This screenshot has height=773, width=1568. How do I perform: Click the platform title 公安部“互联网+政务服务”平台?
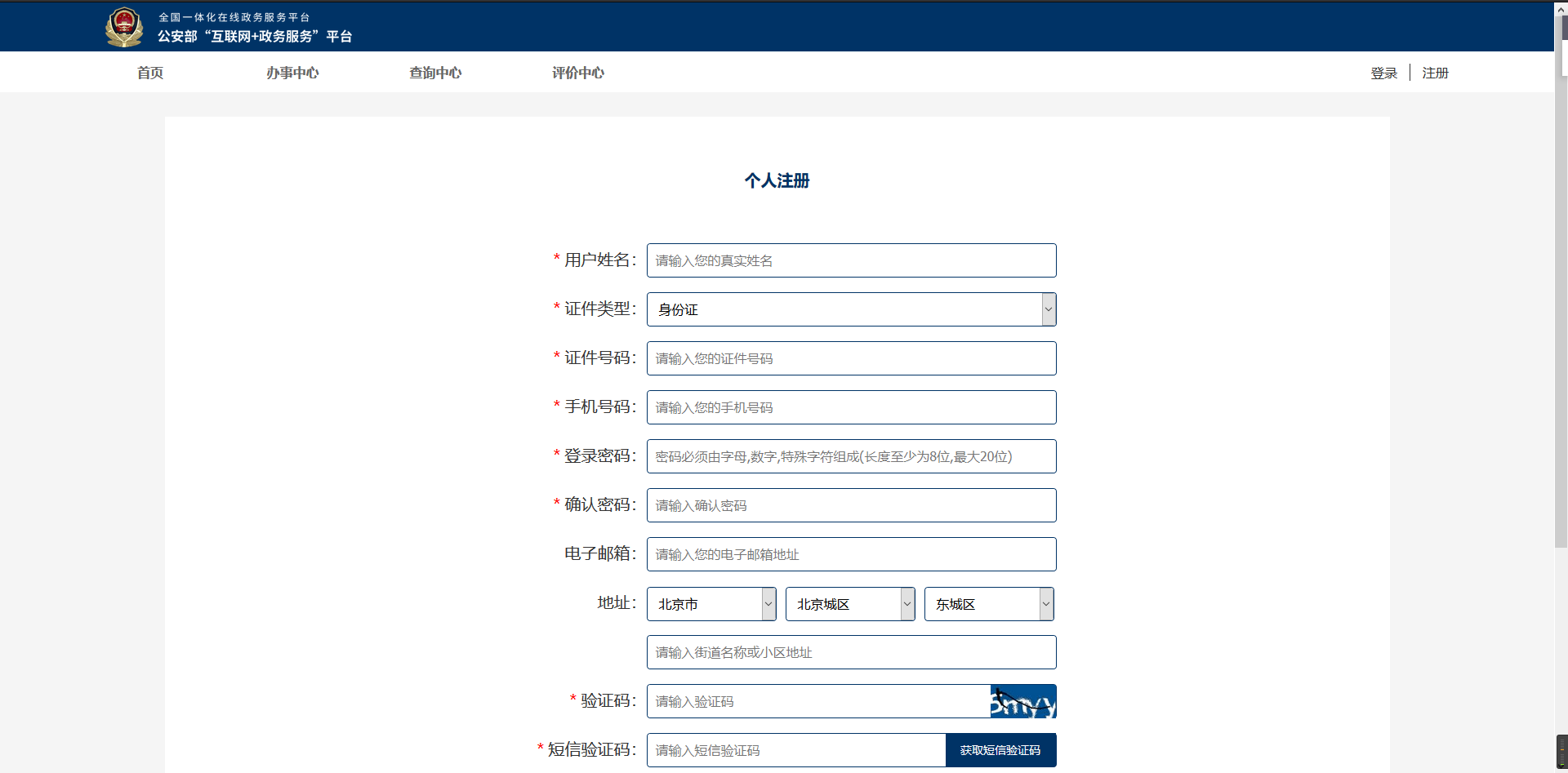click(x=255, y=36)
